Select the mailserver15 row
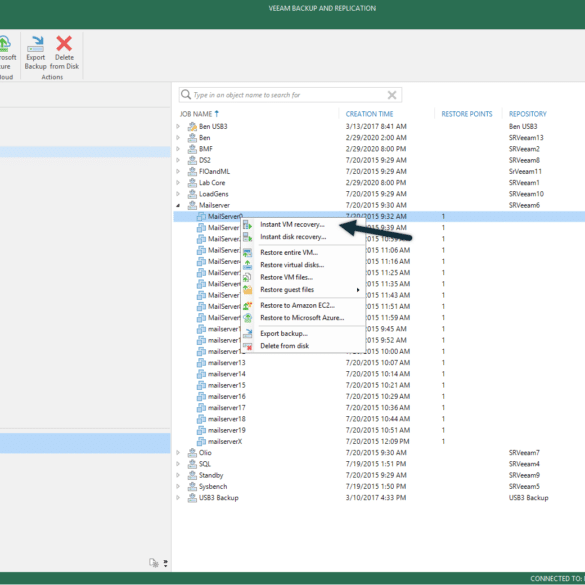The image size is (585, 585). click(379, 385)
